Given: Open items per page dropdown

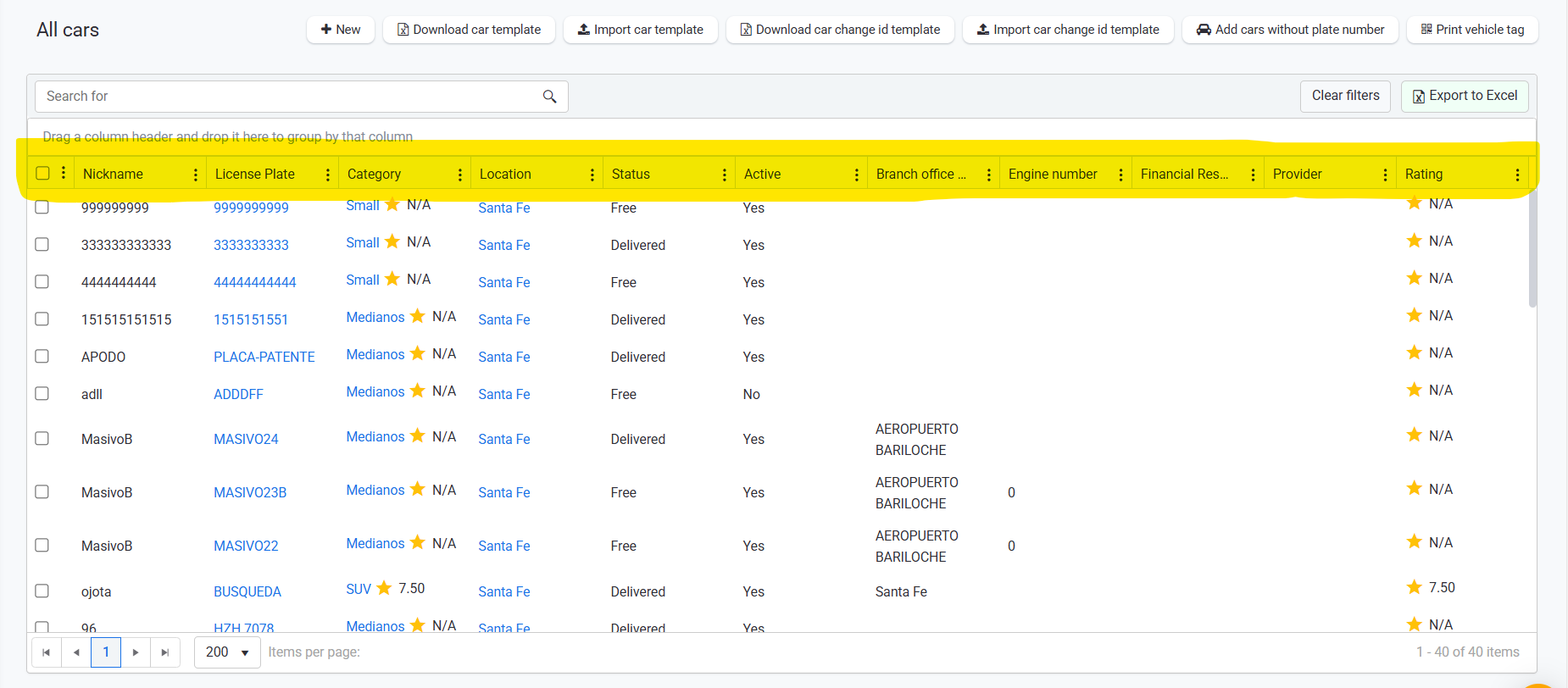Looking at the screenshot, I should (x=227, y=652).
